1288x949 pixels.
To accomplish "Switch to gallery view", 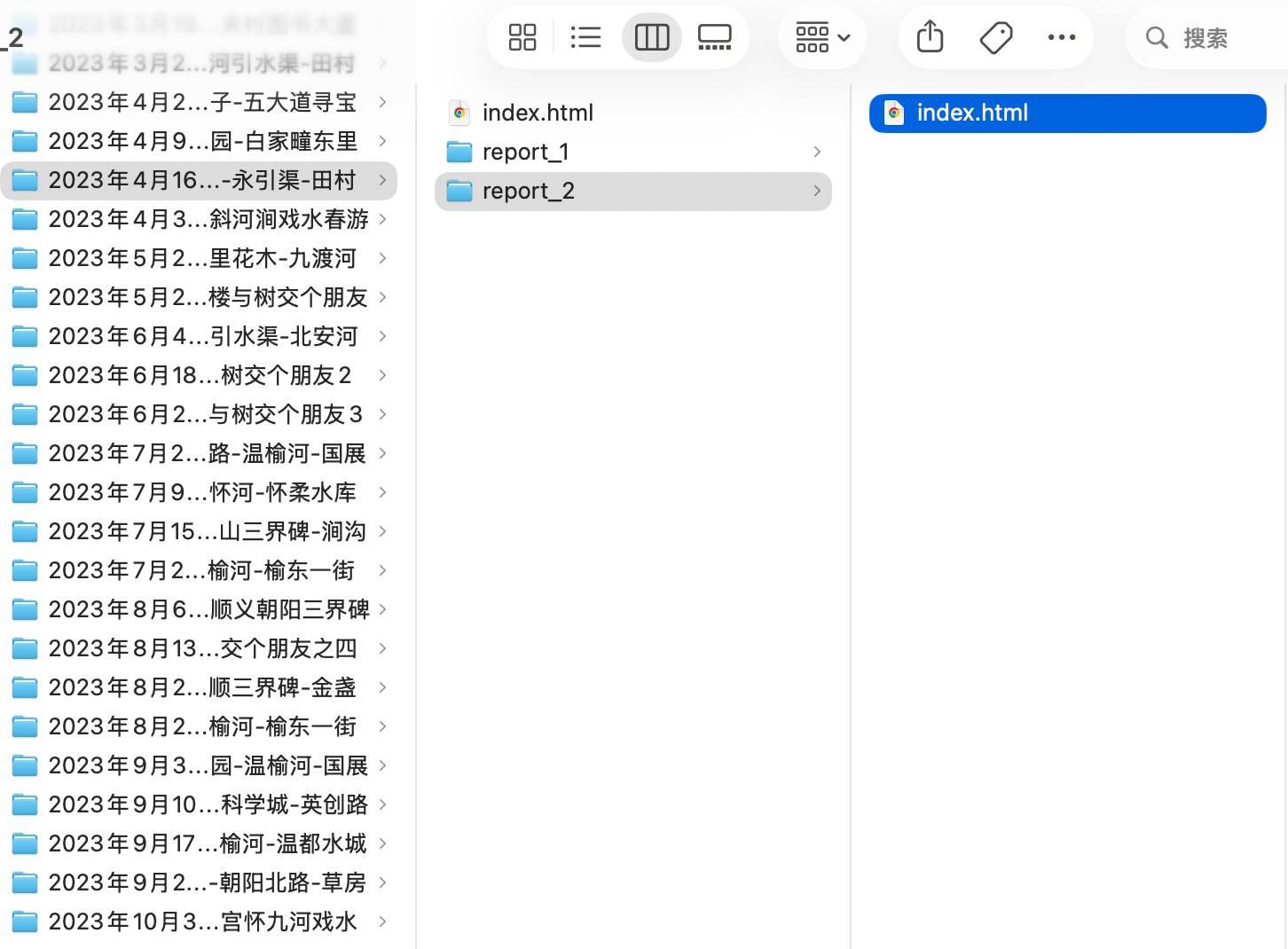I will [714, 37].
